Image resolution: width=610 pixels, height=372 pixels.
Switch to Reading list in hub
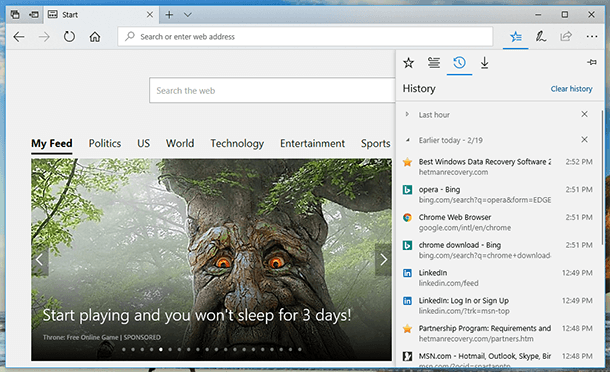(434, 63)
